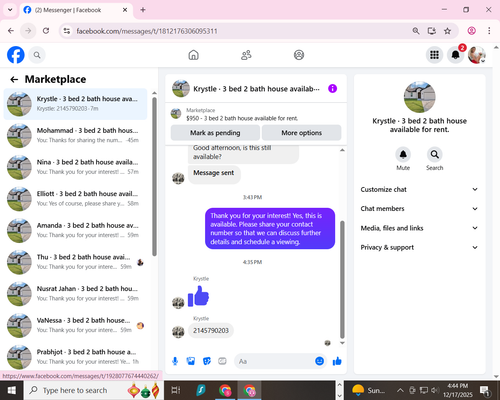Open VaNessa conversation in chat list
The width and height of the screenshot is (500, 400).
[75, 325]
